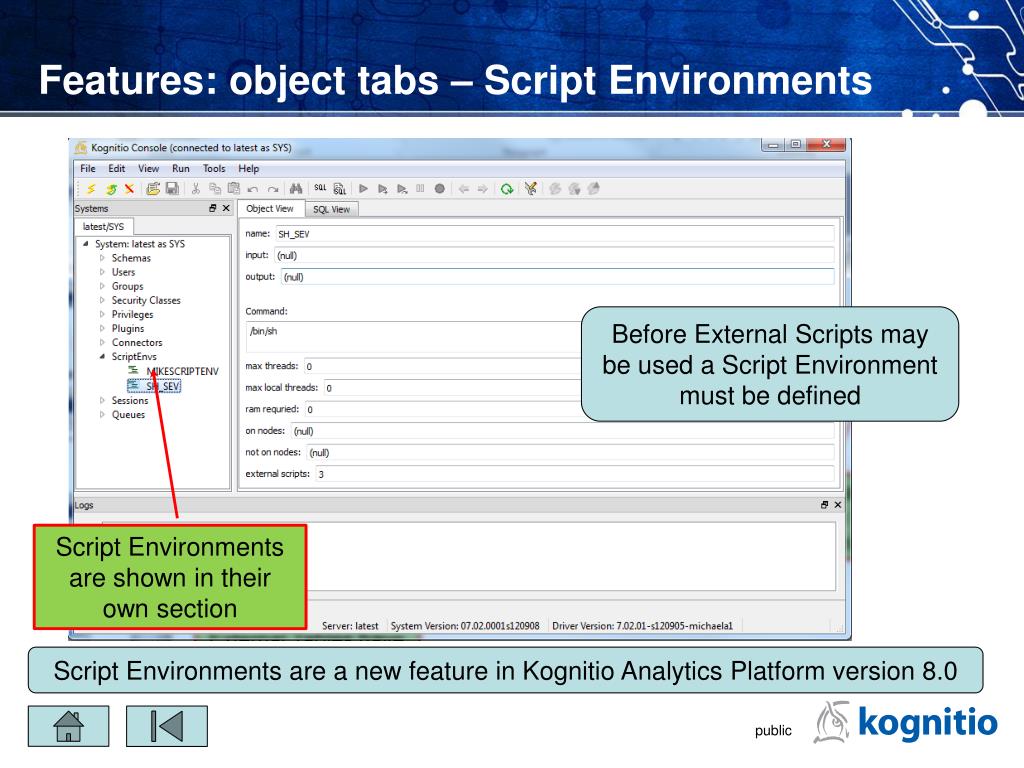Click the red disconnect icon
Screen dimensions: 1024x768
pos(130,189)
